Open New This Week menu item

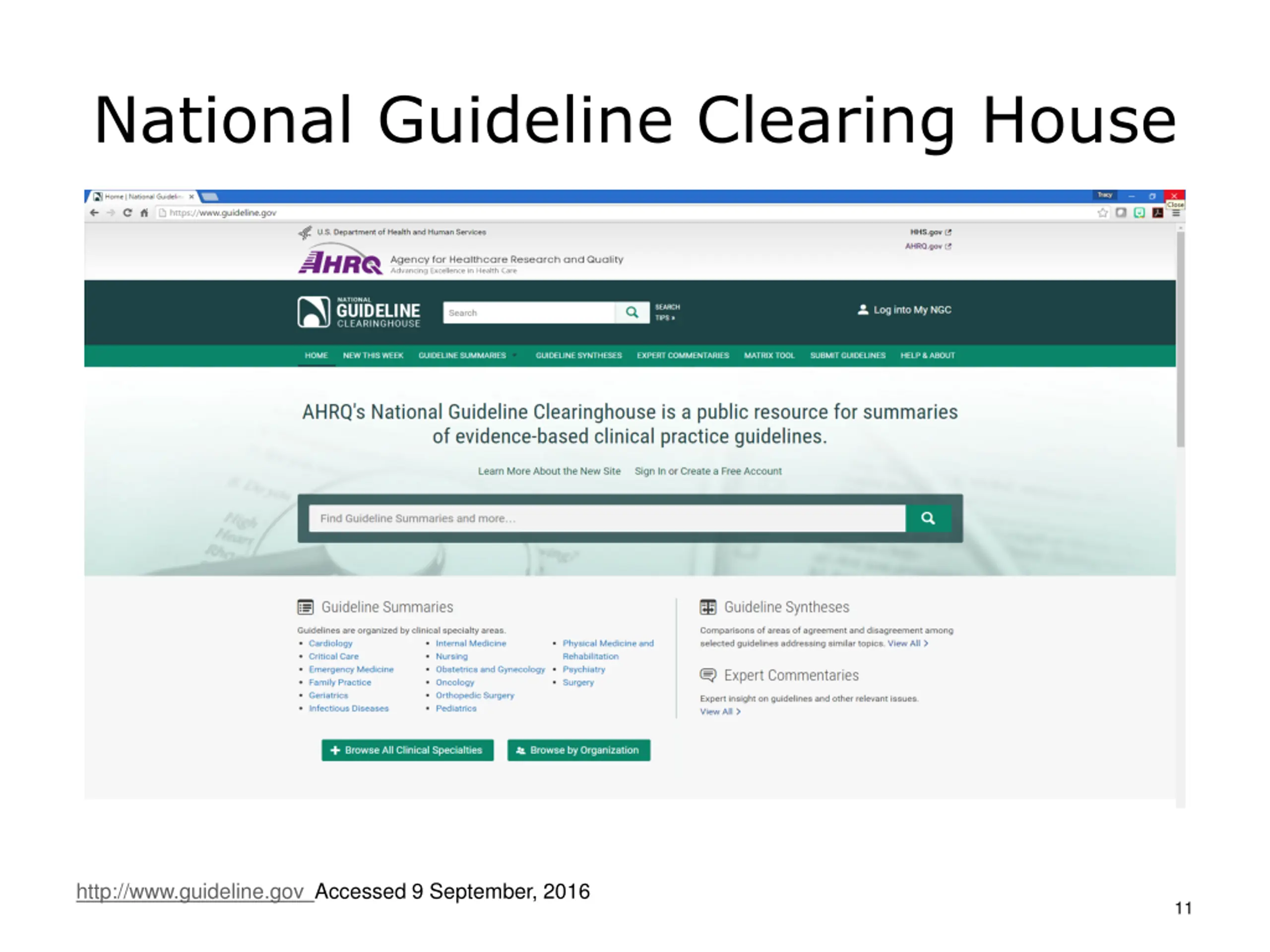tap(373, 356)
